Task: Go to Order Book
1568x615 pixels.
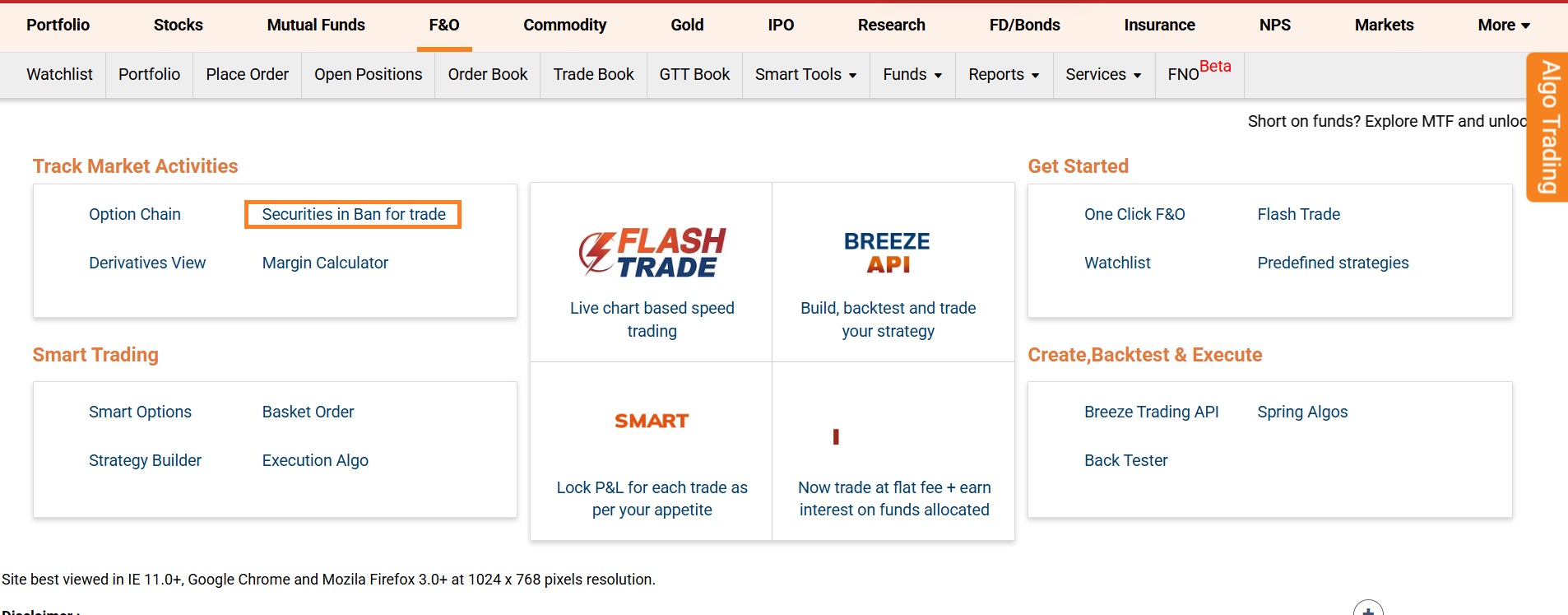Action: pos(487,75)
